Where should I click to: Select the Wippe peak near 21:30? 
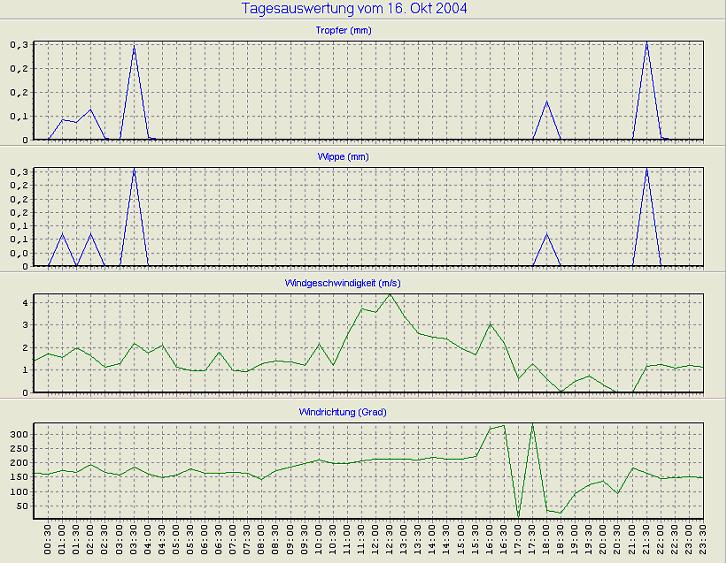click(647, 169)
